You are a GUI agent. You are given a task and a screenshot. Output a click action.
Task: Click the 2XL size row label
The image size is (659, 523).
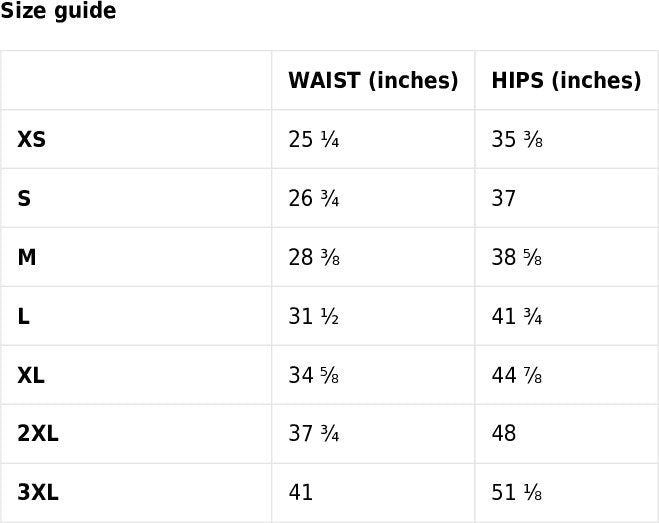(38, 434)
